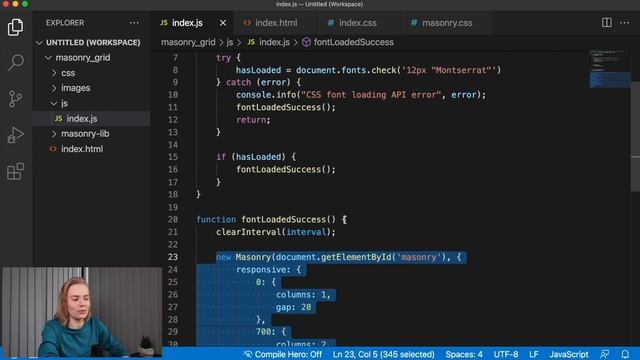640x360 pixels.
Task: Click the 'console.info' line of code
Action: coord(361,95)
